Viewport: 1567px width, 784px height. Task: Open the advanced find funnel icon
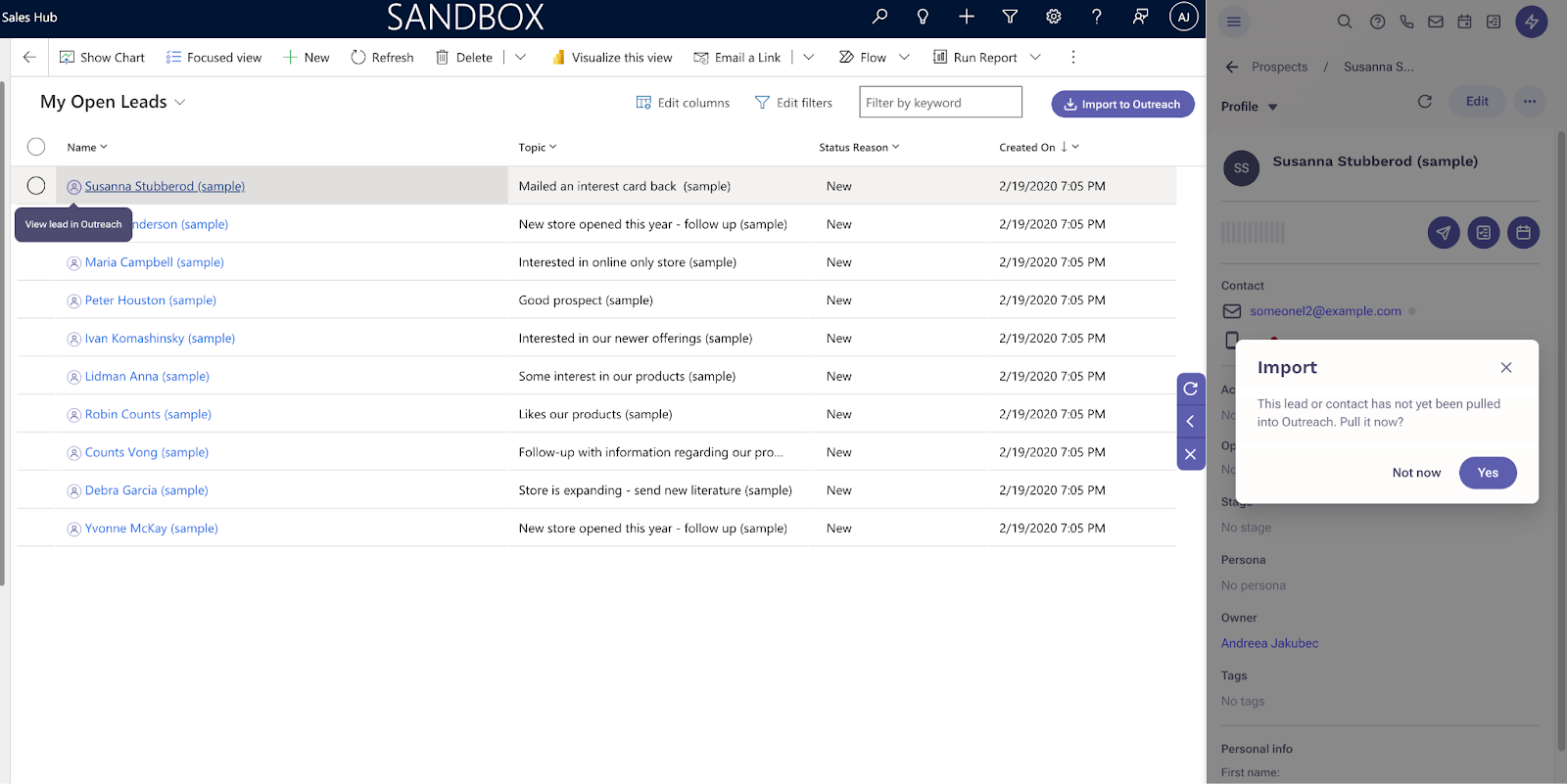click(1010, 17)
